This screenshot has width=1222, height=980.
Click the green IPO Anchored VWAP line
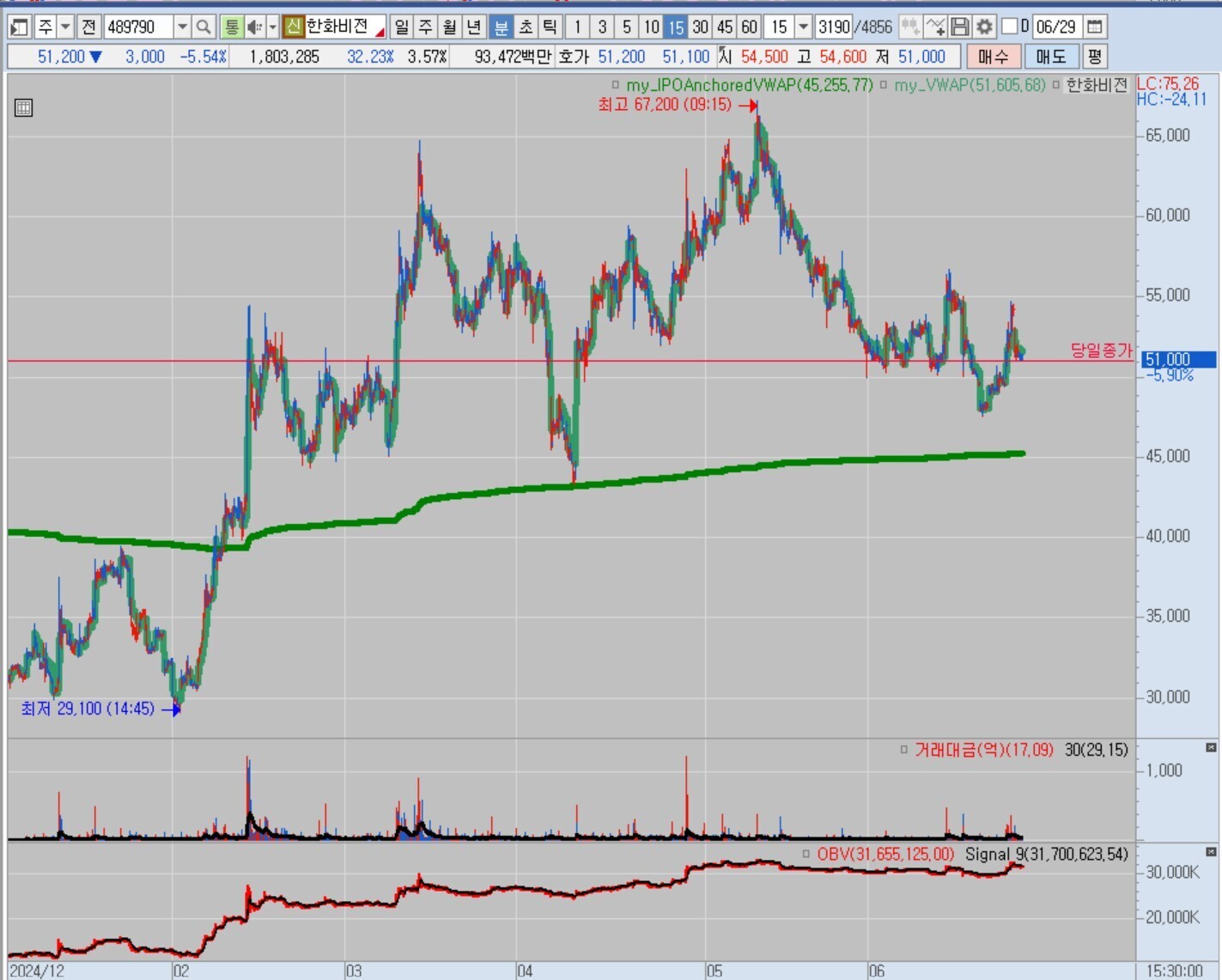[x=601, y=485]
